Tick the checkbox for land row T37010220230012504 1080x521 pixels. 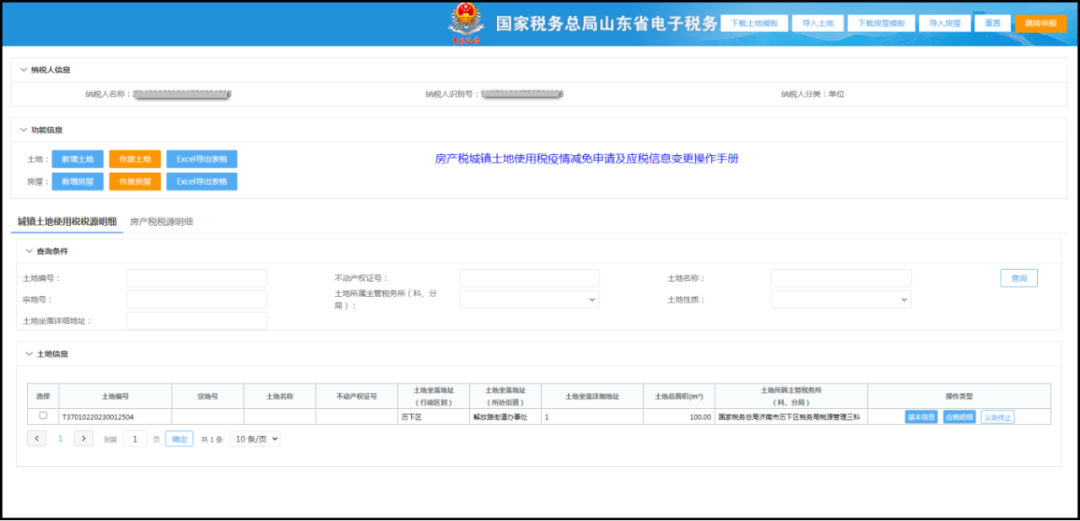point(43,416)
